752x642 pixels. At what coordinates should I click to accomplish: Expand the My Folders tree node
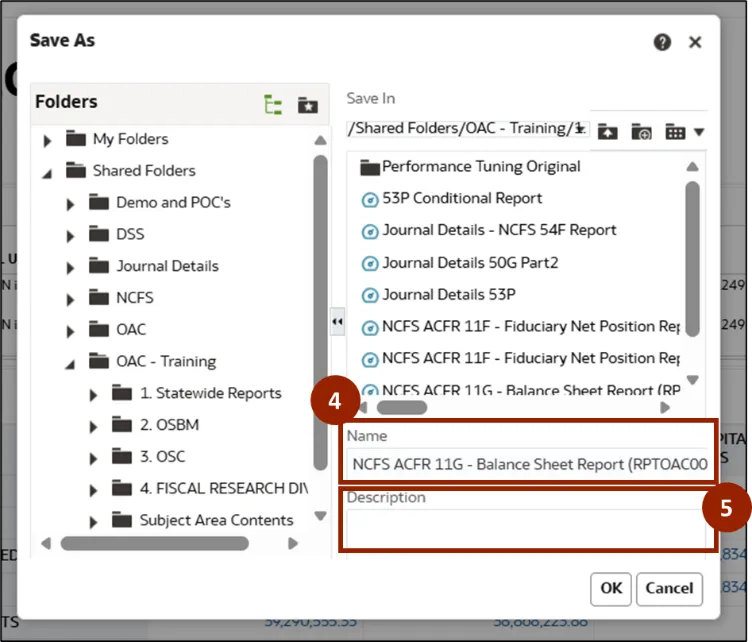[x=47, y=140]
